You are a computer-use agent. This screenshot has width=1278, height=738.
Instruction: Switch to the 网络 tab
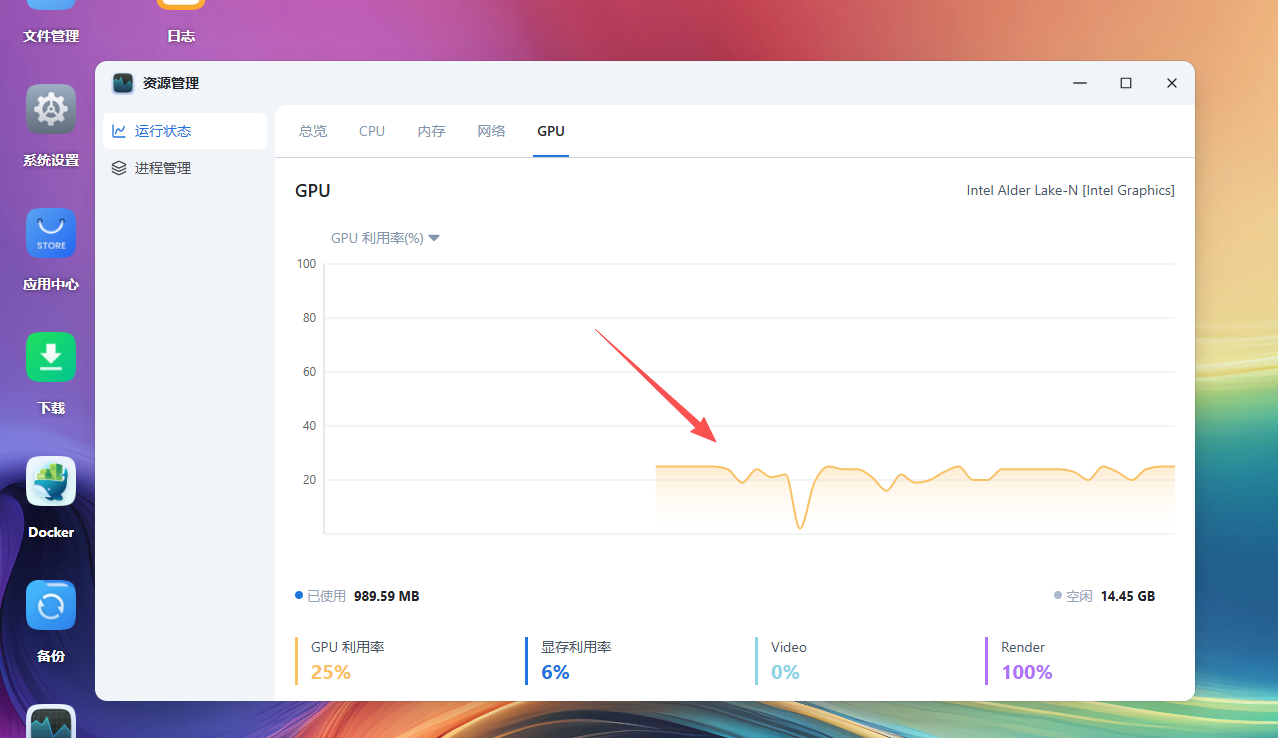[491, 131]
